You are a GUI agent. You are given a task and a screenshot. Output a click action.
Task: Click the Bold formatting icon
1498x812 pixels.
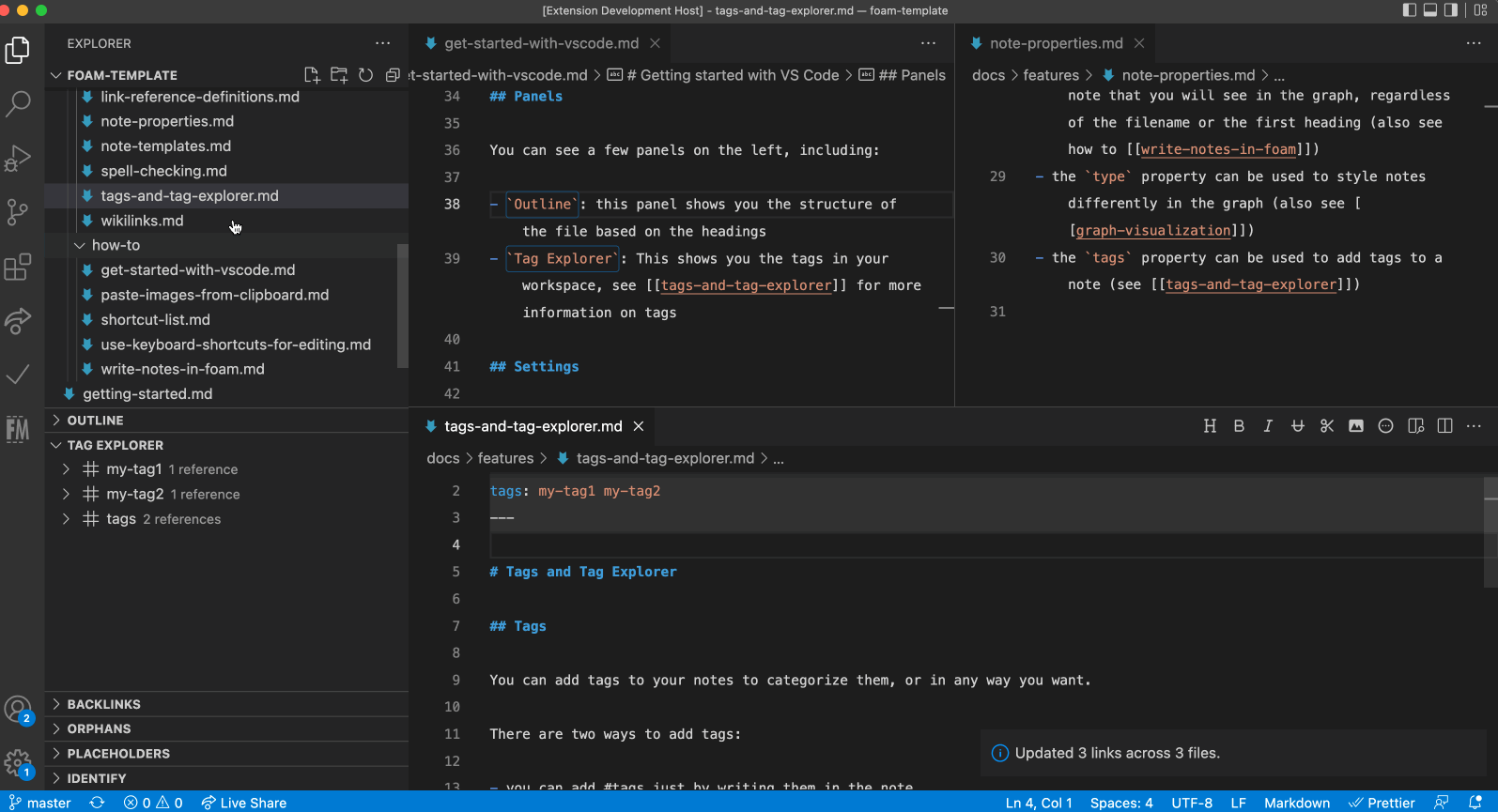1239,426
